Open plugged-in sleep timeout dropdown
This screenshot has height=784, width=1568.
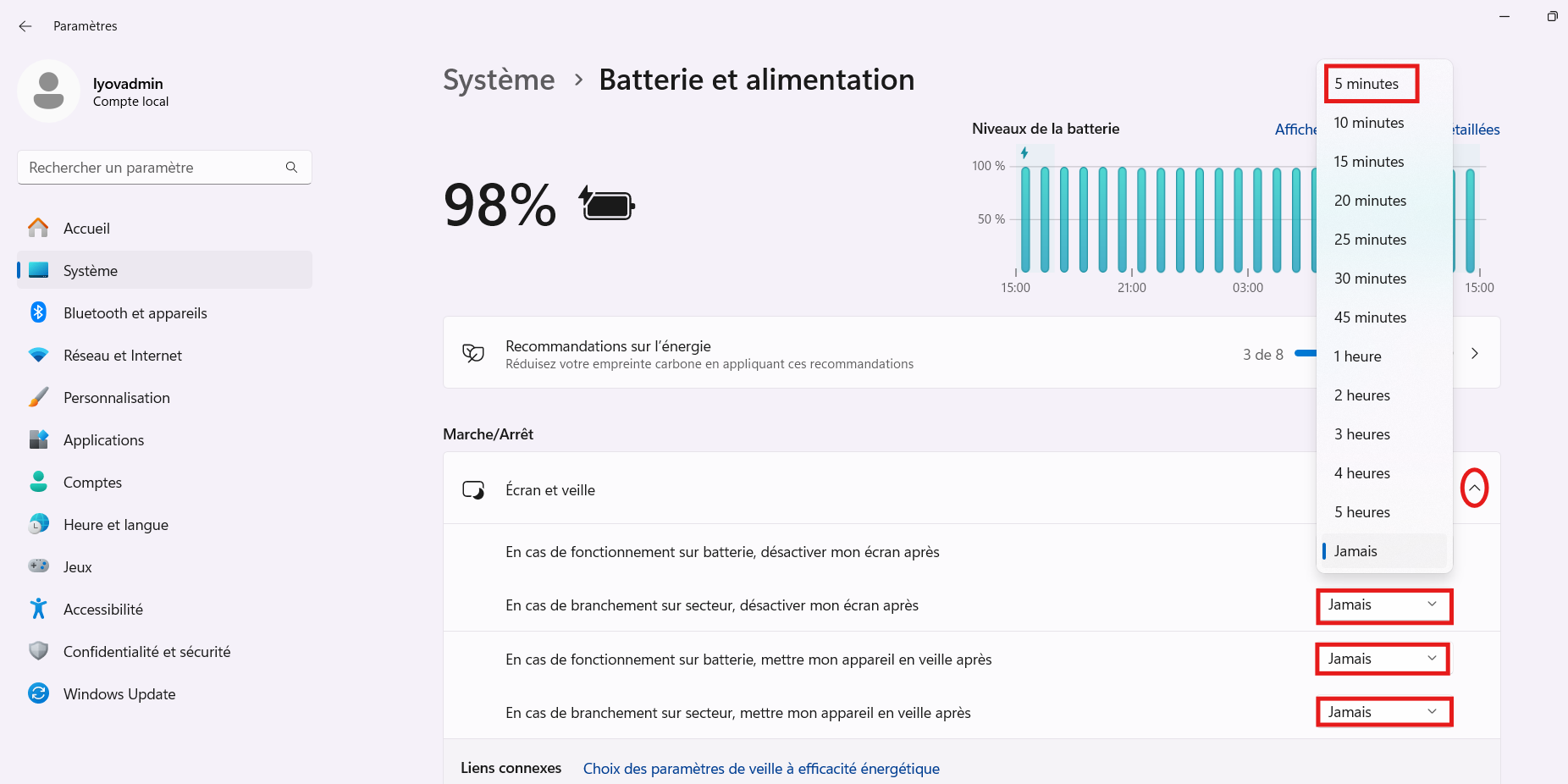point(1383,712)
